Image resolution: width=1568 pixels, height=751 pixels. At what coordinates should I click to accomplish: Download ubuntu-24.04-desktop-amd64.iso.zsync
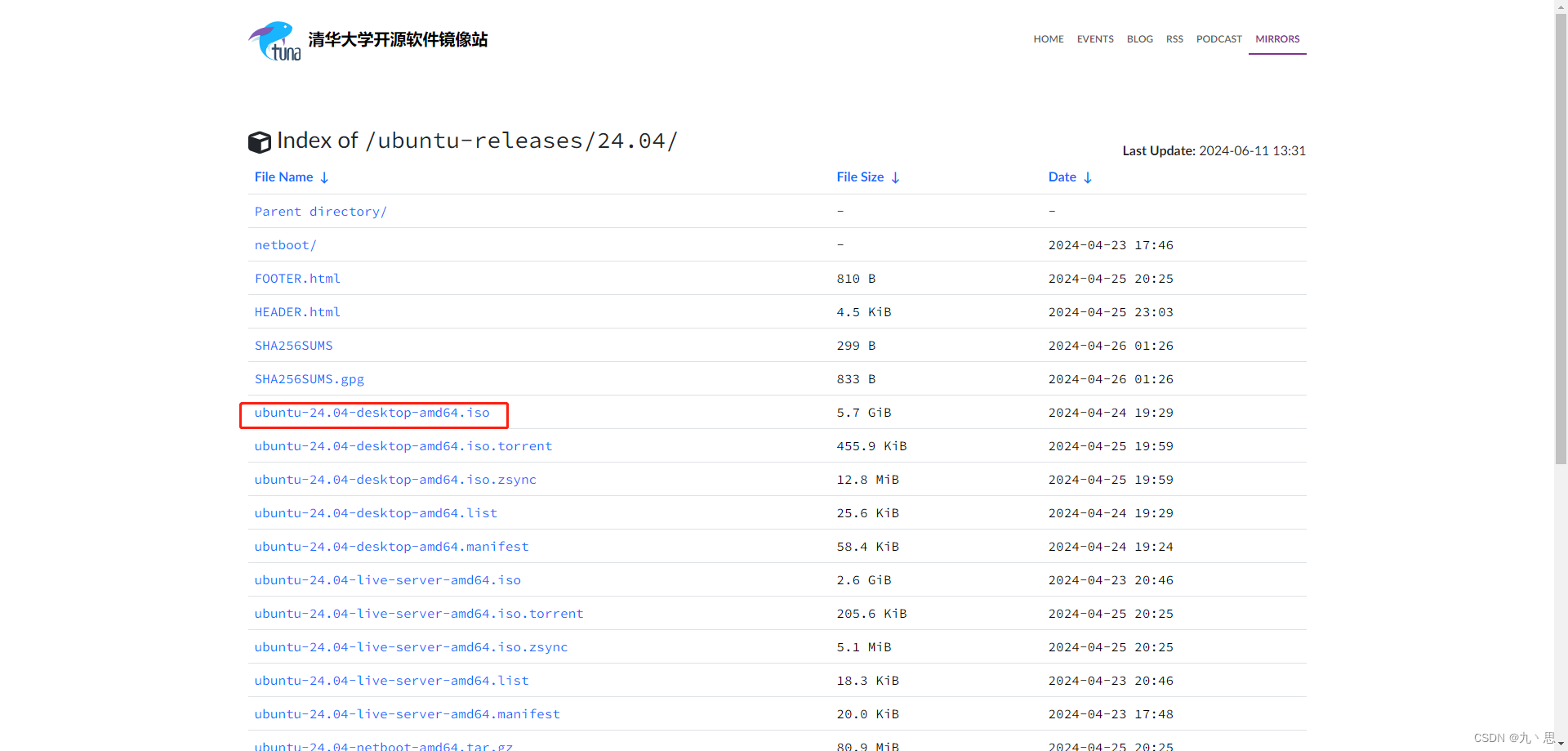click(395, 480)
